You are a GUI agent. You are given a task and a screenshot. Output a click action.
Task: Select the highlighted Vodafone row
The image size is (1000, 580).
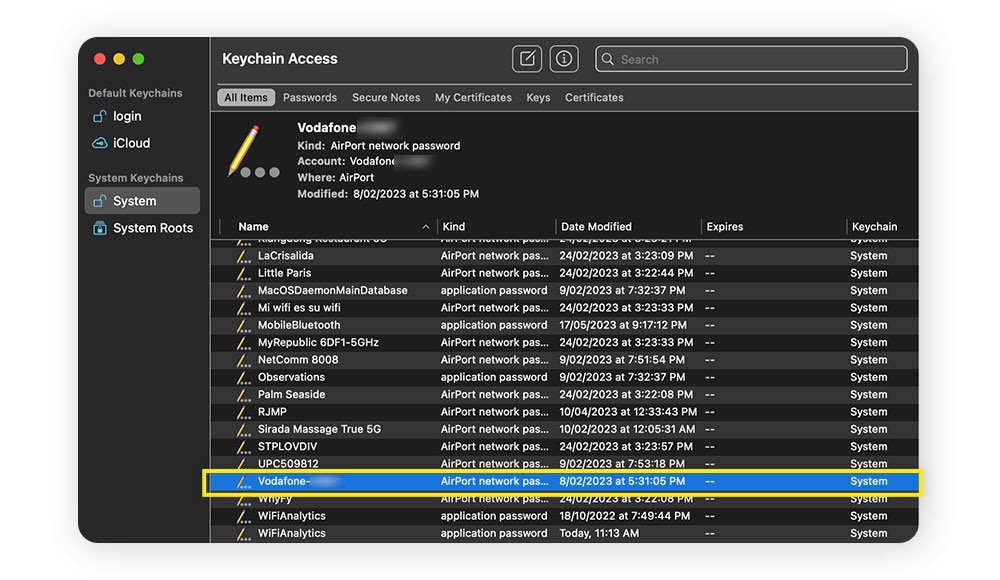click(564, 482)
